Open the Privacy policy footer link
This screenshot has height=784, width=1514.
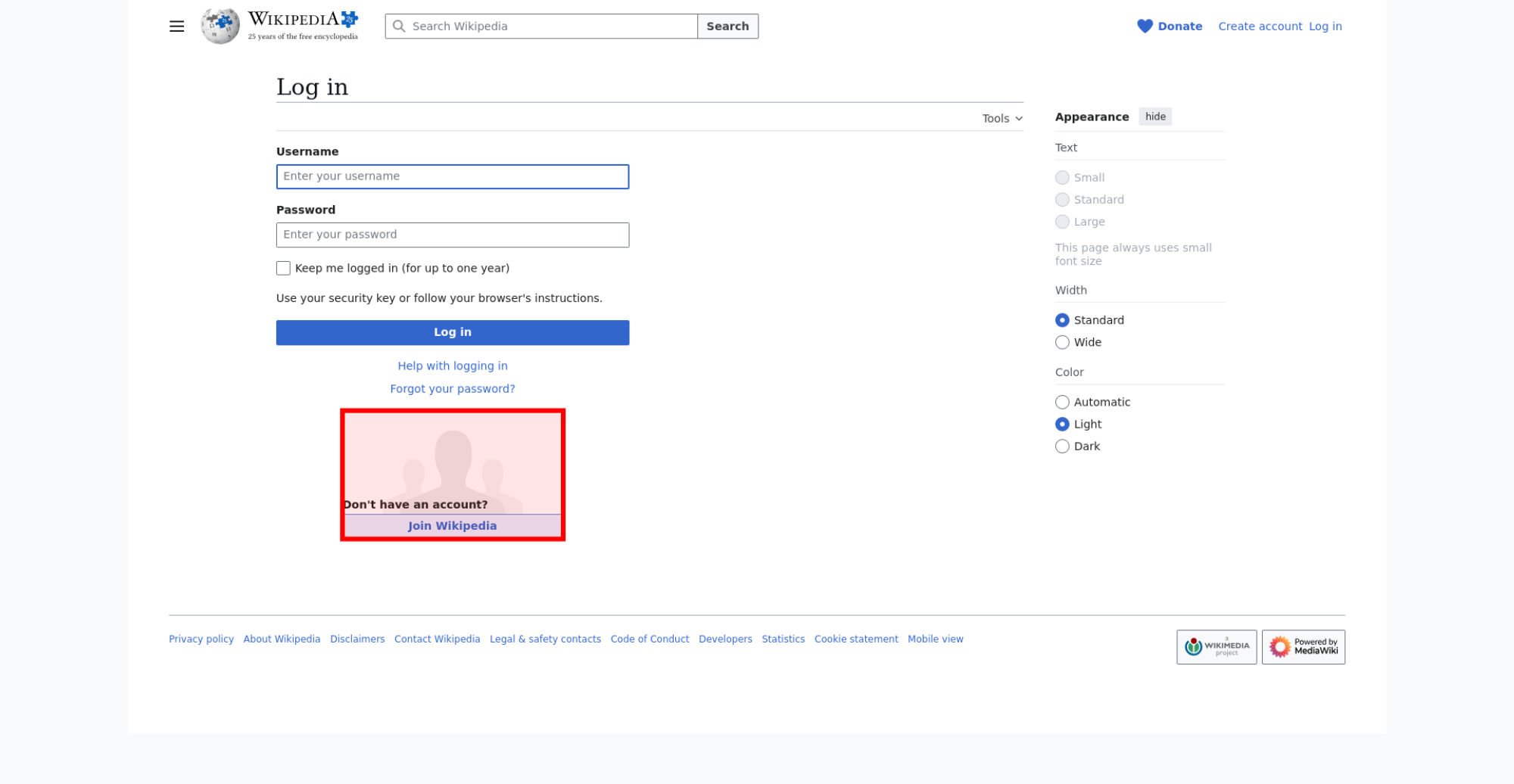point(201,639)
